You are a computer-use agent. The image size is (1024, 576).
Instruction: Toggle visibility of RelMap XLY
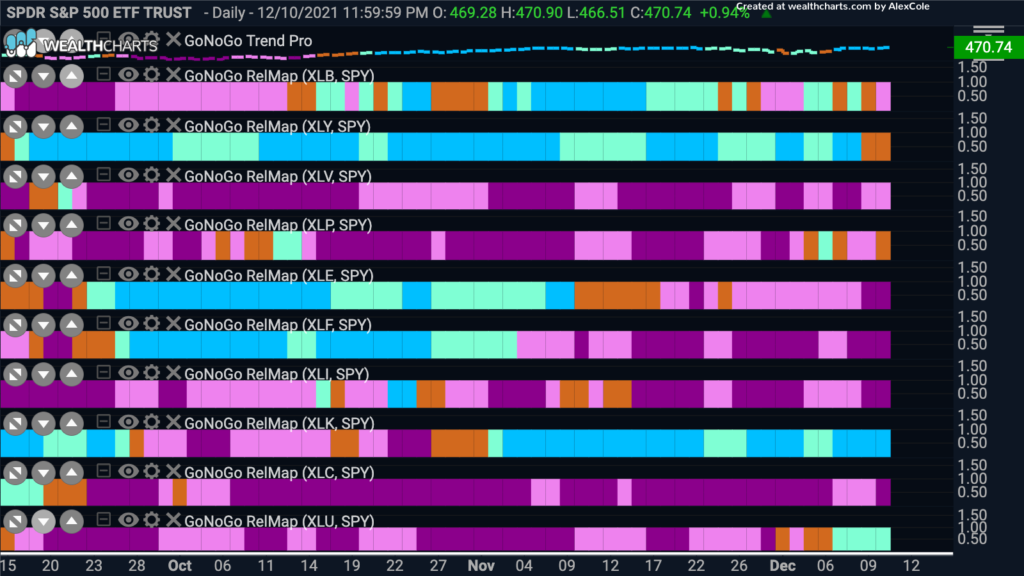[128, 125]
